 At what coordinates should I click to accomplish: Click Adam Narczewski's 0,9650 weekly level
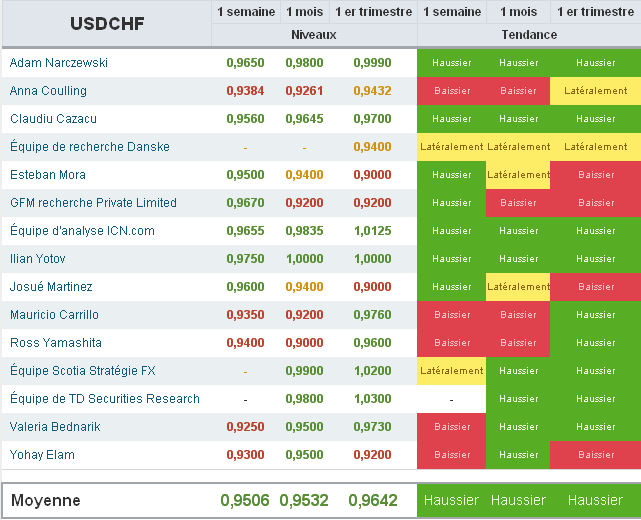coord(245,63)
